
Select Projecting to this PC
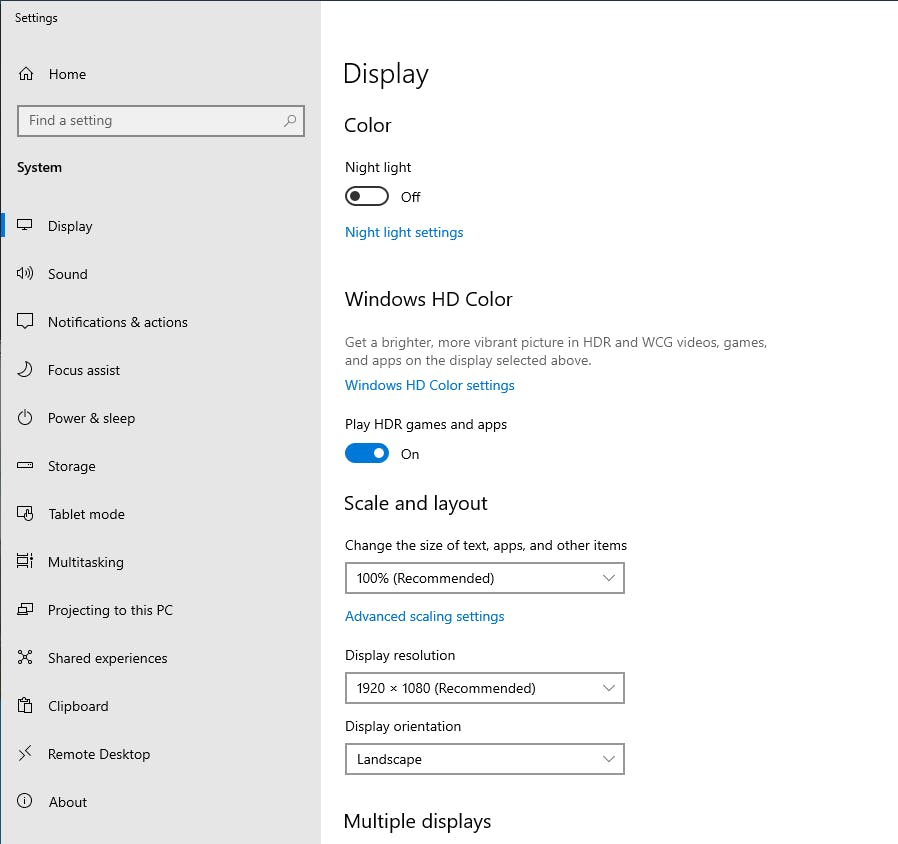pos(160,610)
